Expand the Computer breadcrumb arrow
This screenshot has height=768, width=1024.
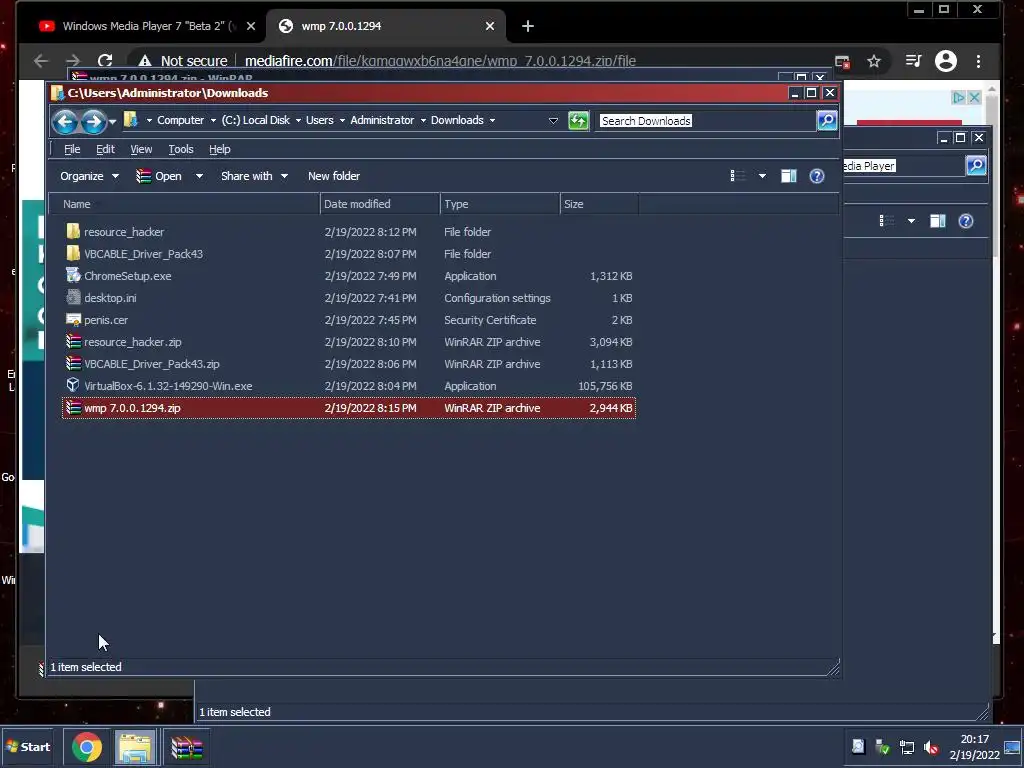click(x=213, y=121)
